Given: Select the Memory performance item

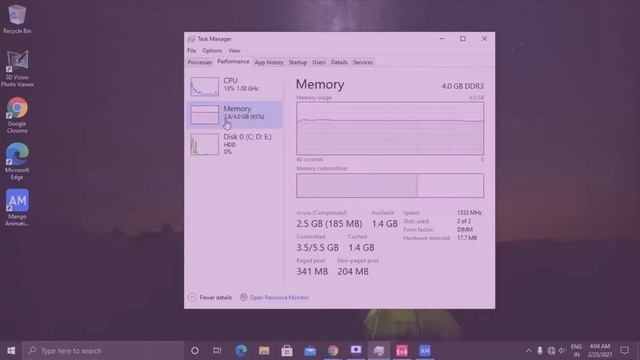Looking at the screenshot, I should click(236, 114).
